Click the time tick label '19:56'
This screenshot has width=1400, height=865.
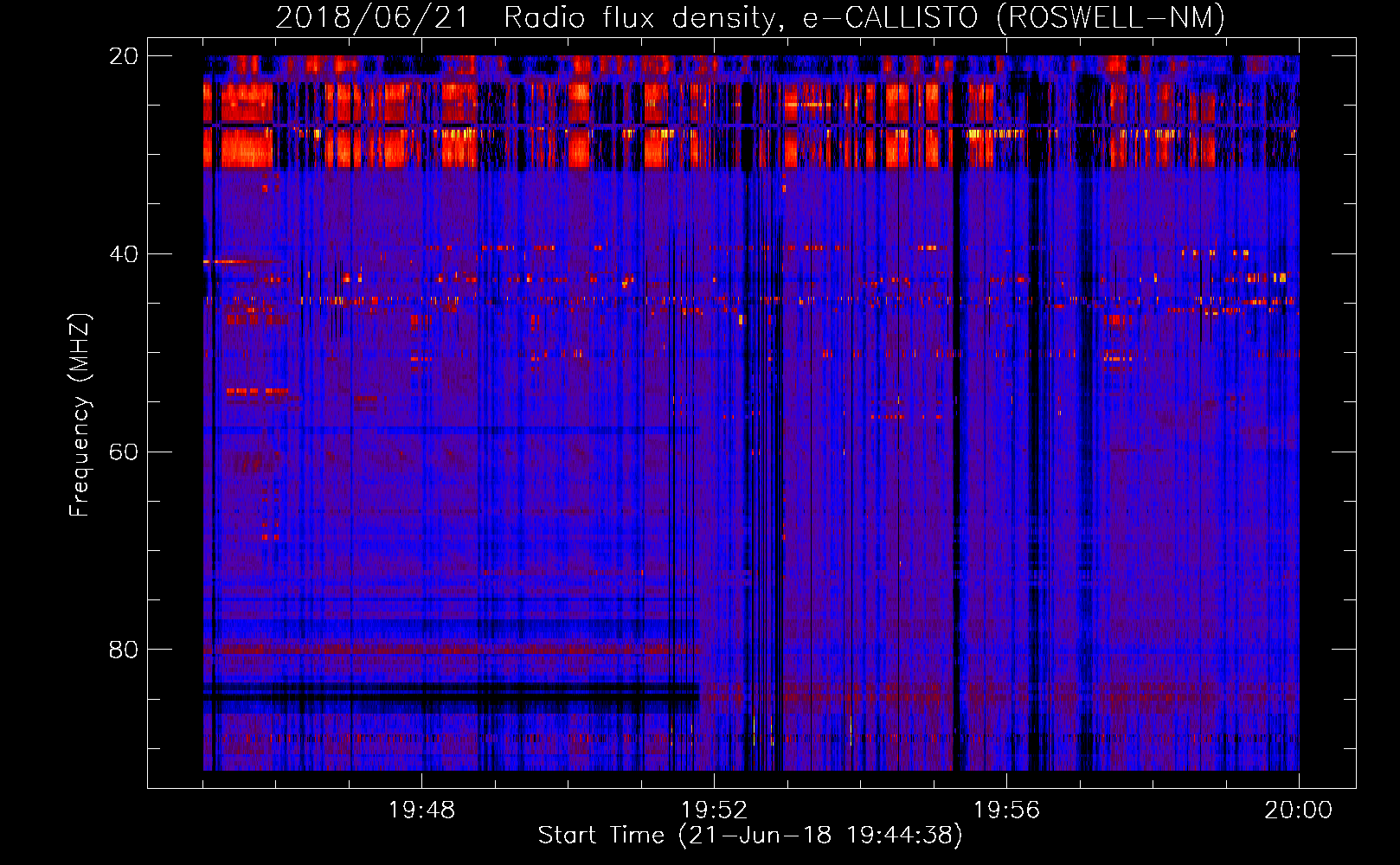point(1006,810)
